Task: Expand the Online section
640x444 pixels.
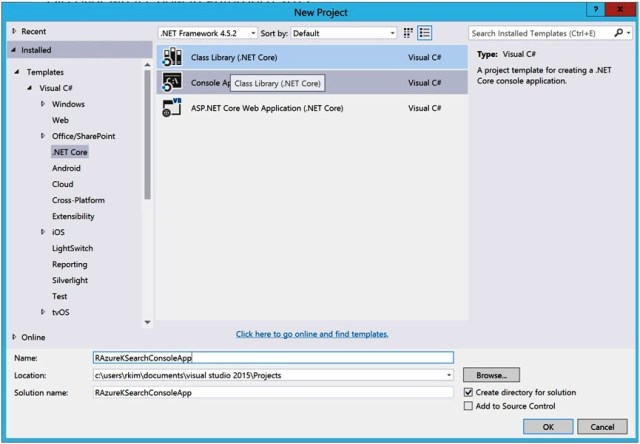Action: click(14, 337)
